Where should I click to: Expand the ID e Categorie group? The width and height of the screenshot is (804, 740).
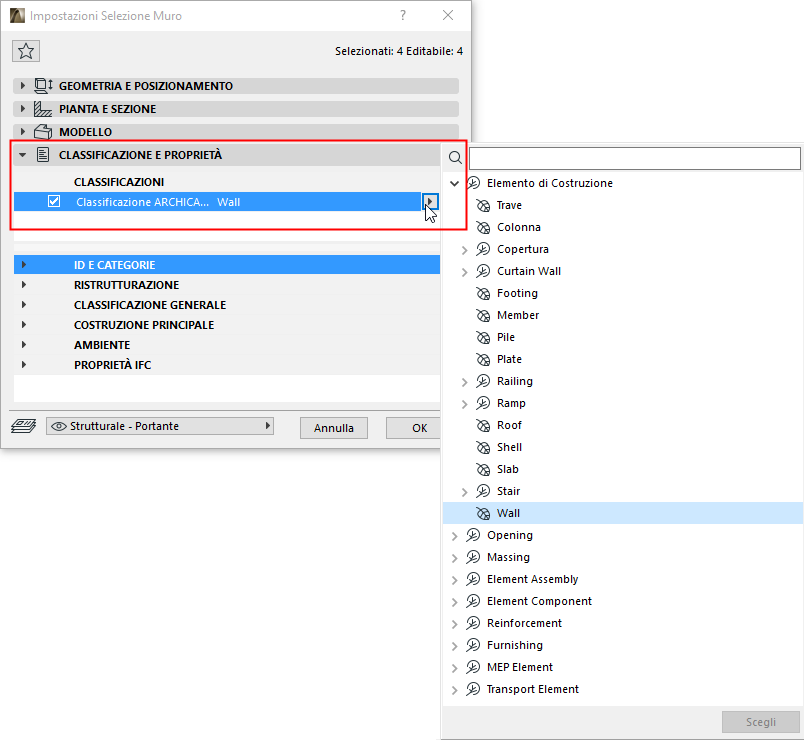tap(24, 265)
